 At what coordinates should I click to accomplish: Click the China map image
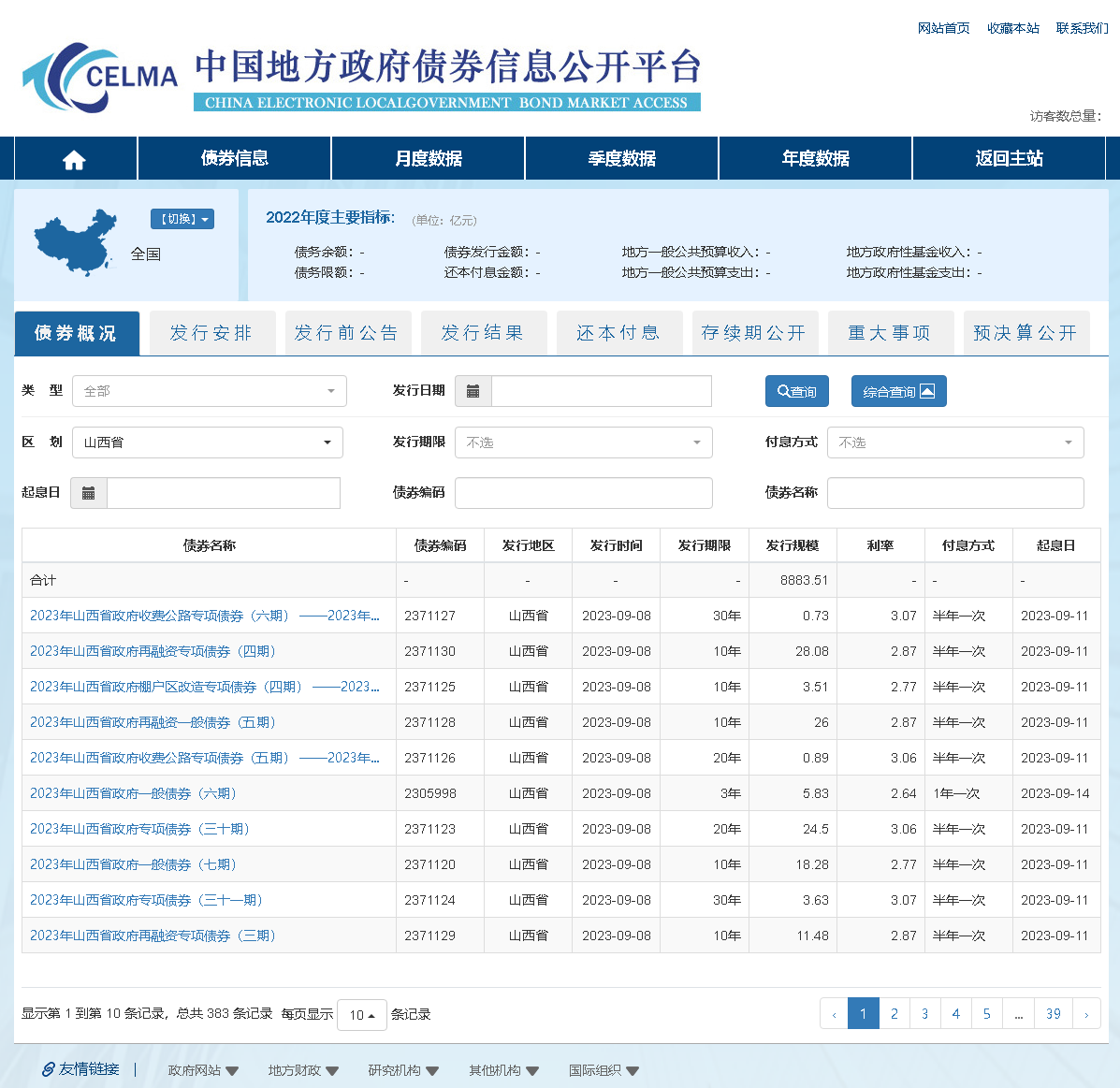75,241
